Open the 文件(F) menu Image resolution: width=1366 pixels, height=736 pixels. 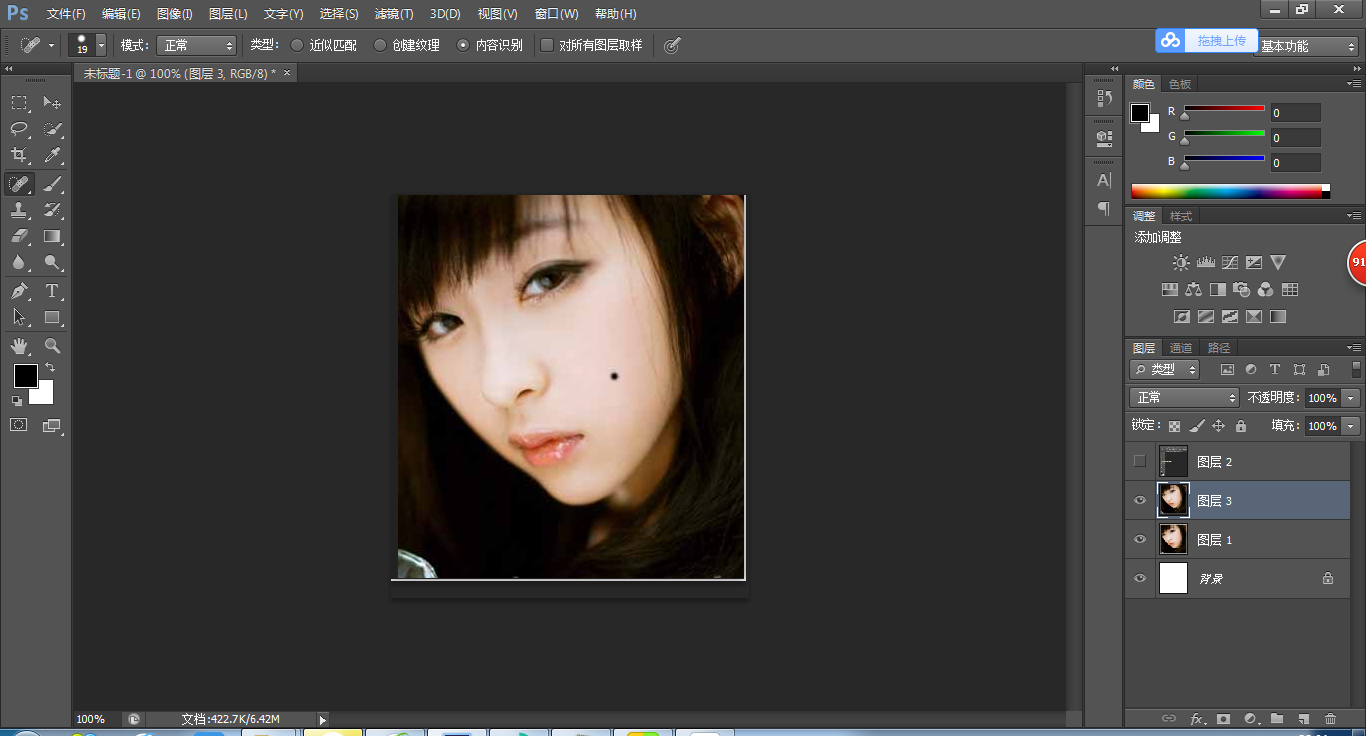pyautogui.click(x=66, y=14)
